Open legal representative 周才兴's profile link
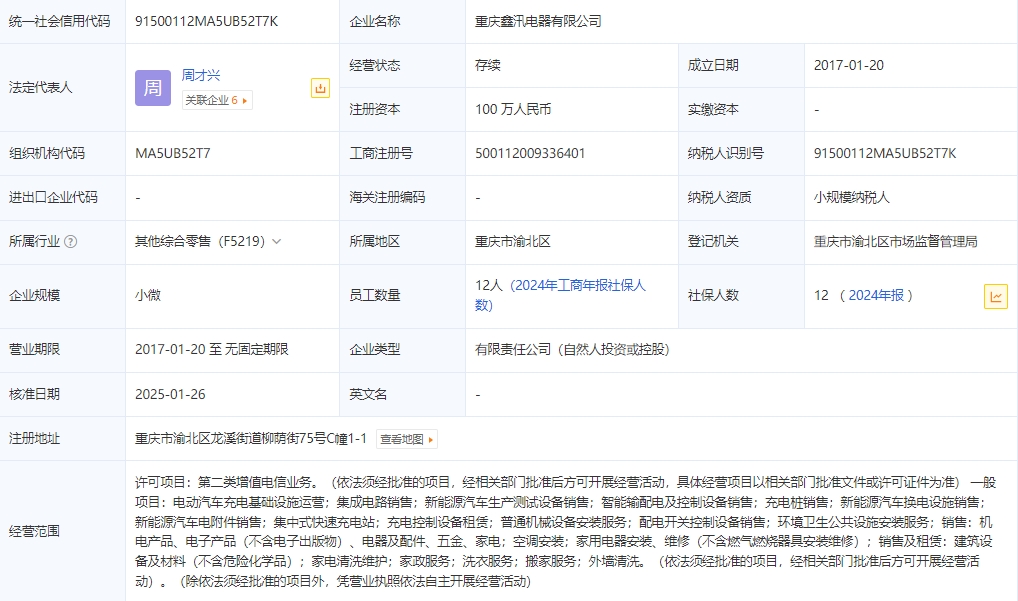The image size is (1018, 601). (x=201, y=75)
